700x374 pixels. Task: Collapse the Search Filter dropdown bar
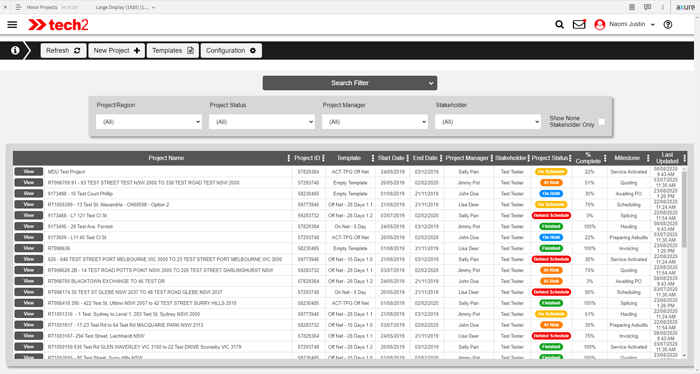[x=350, y=83]
